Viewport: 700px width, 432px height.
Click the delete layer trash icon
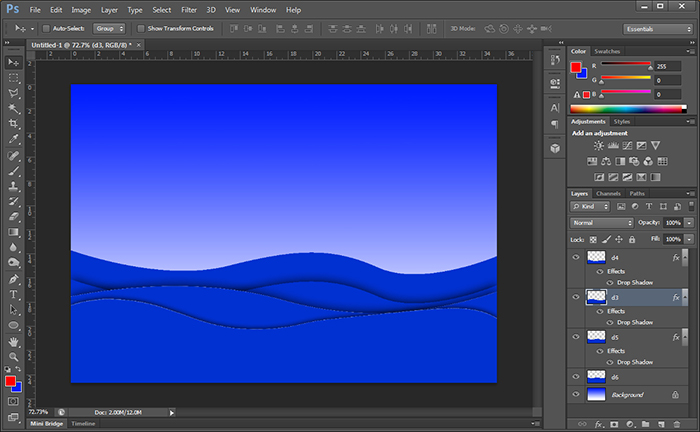[674, 424]
